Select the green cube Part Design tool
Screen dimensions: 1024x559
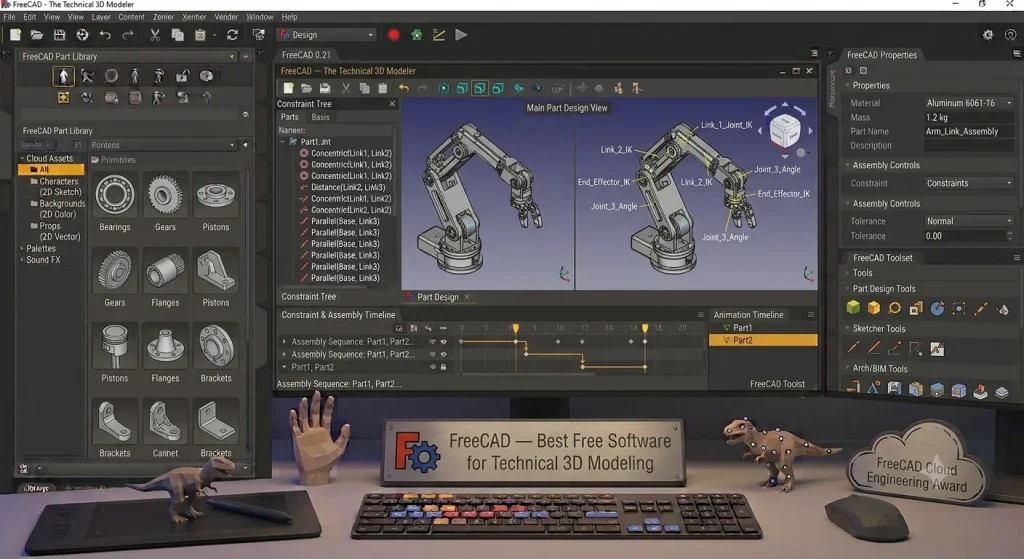pyautogui.click(x=853, y=308)
